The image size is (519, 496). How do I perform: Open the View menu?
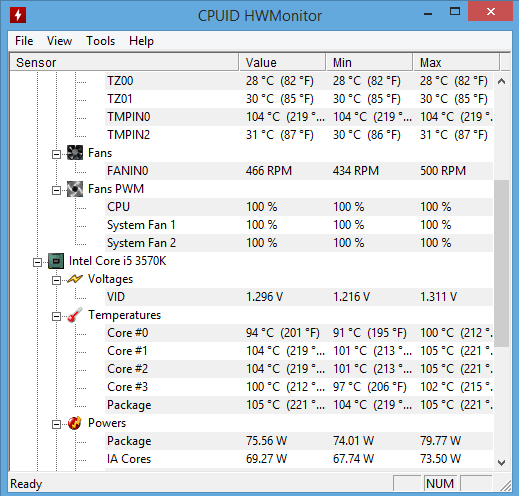click(59, 41)
